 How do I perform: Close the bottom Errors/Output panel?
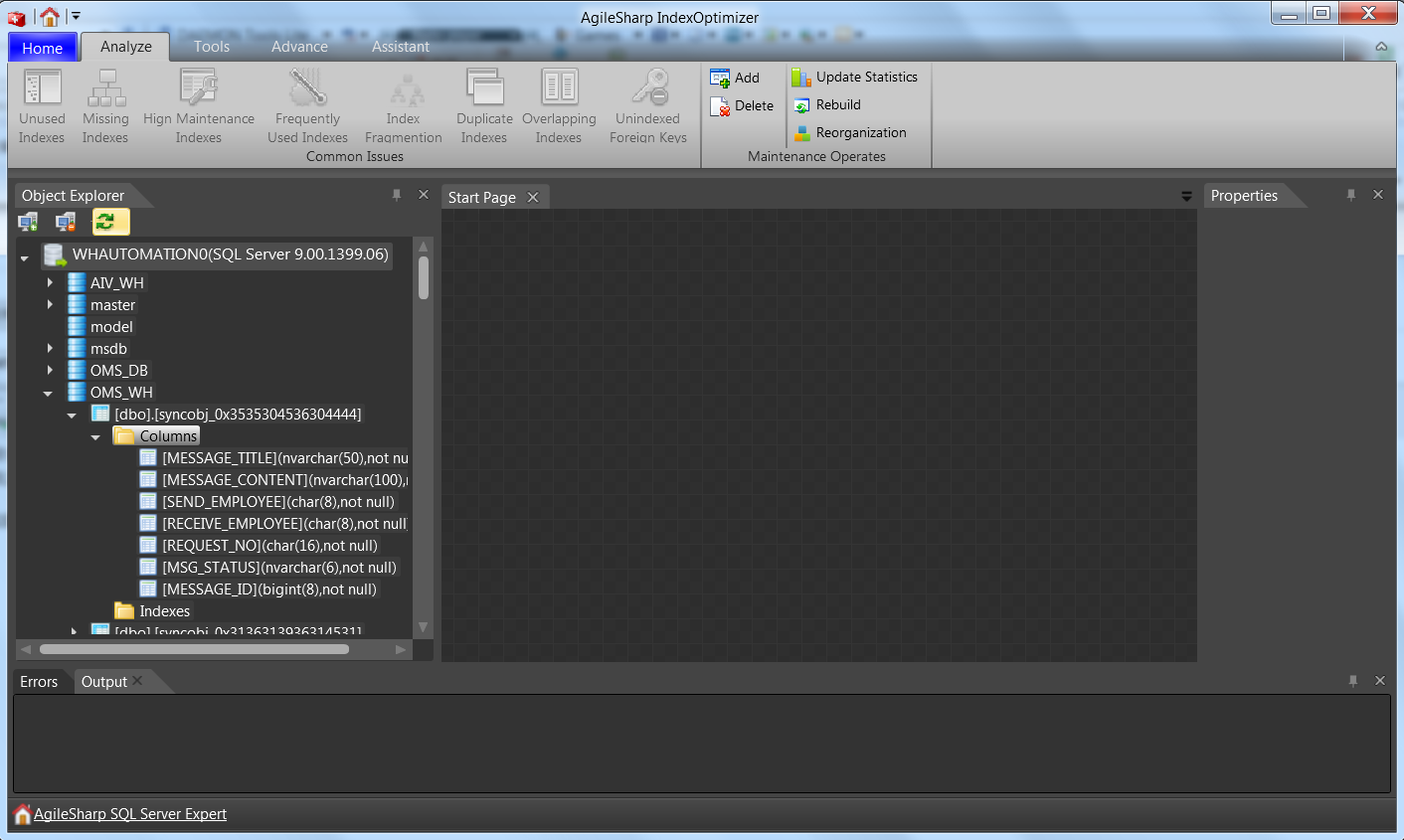1380,681
